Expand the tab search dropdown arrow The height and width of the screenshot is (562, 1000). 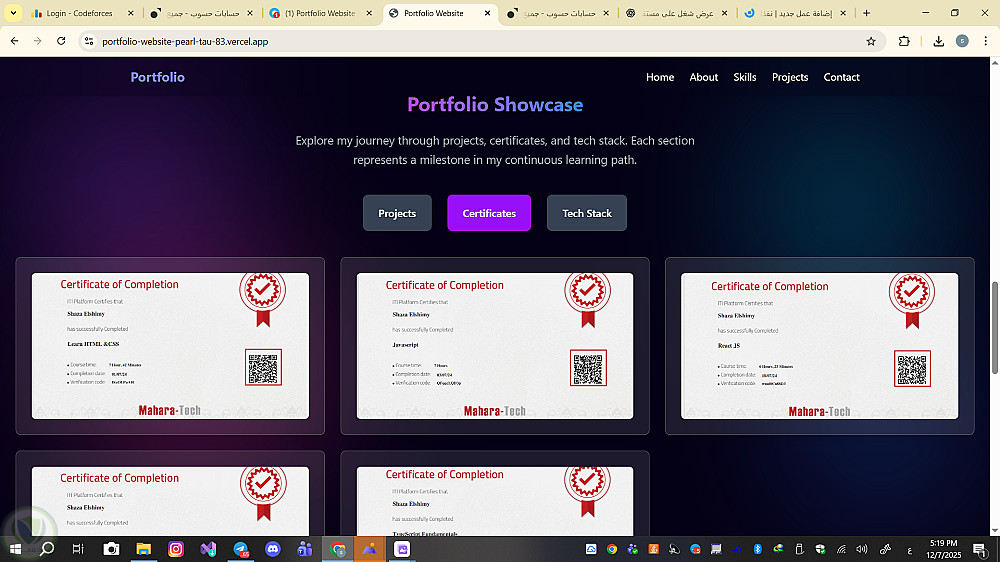[13, 13]
